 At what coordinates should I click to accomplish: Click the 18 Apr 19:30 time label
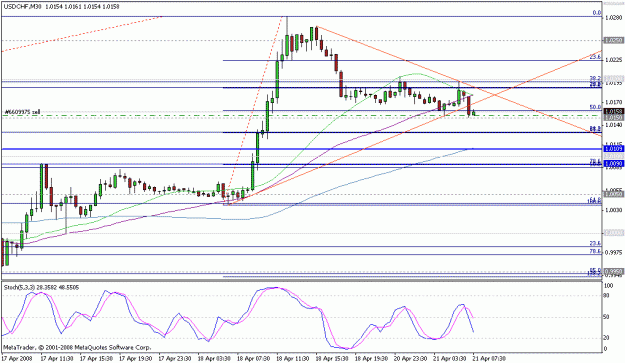pyautogui.click(x=371, y=358)
